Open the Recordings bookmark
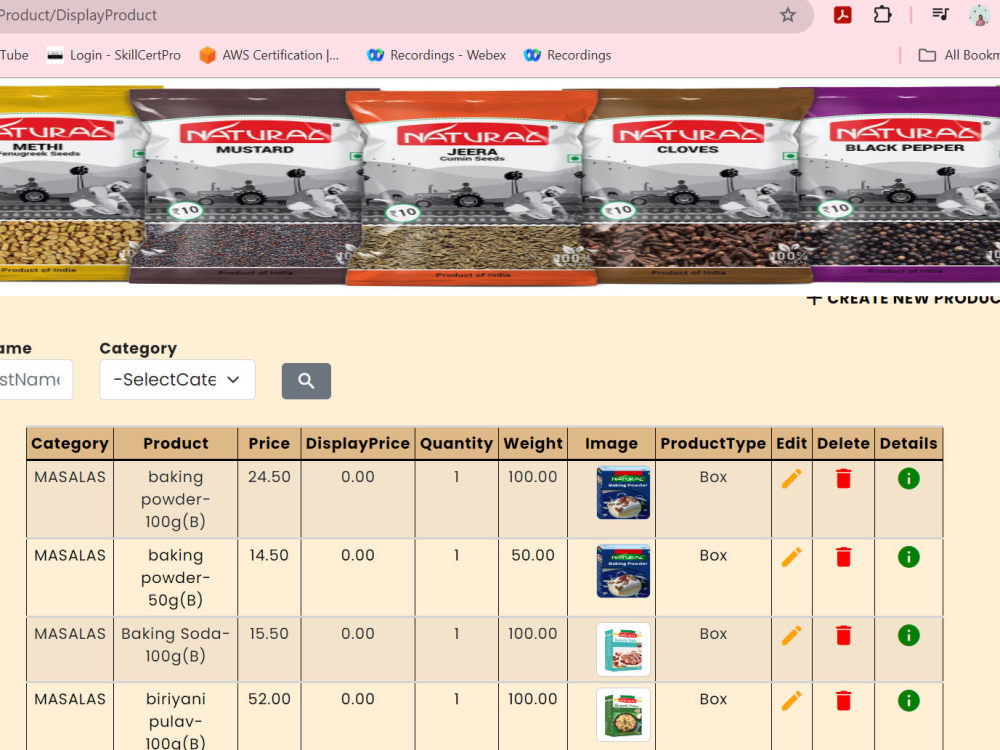This screenshot has height=750, width=1000. coord(567,55)
